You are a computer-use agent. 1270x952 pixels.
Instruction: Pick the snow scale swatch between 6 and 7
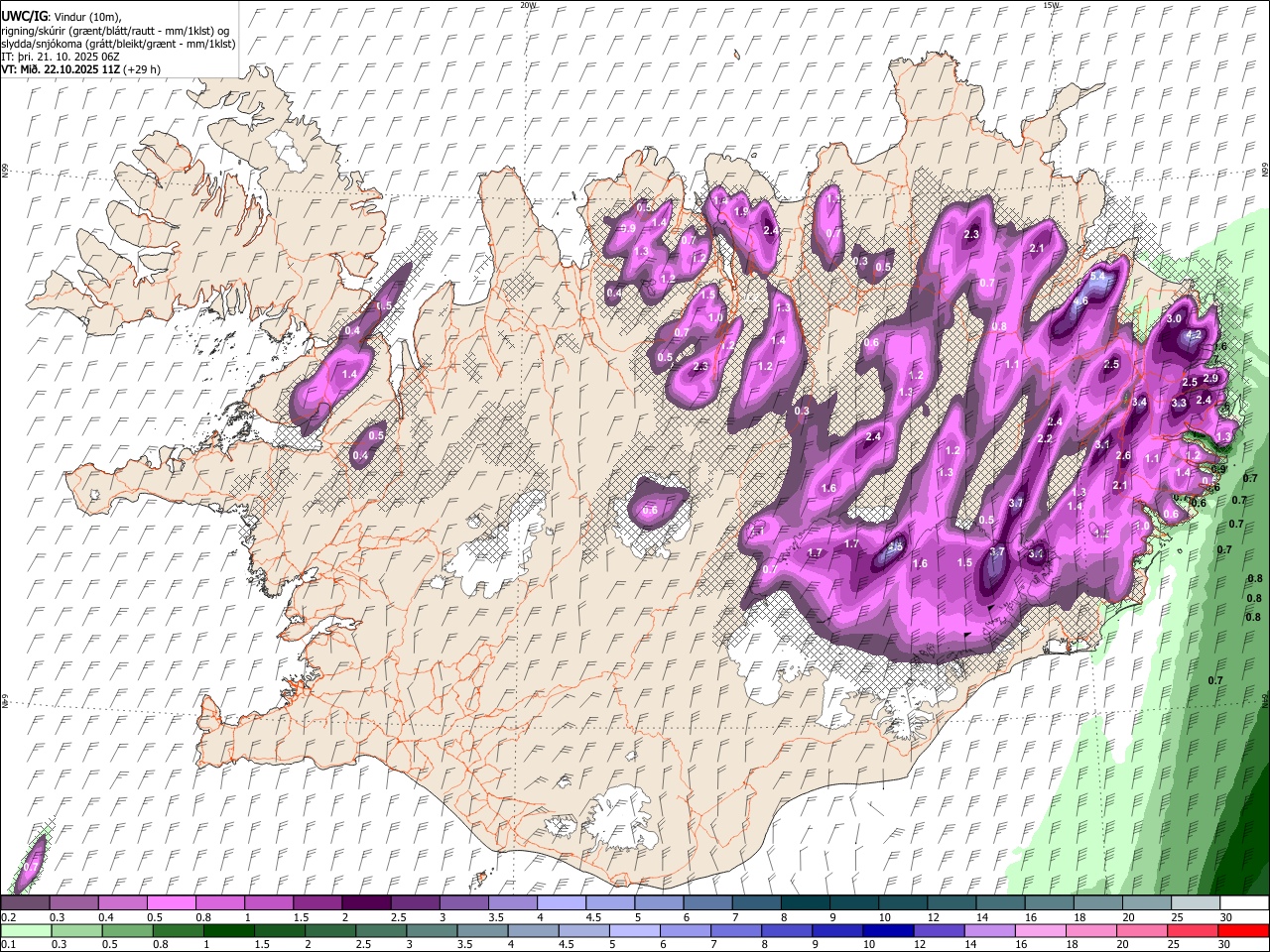[707, 903]
